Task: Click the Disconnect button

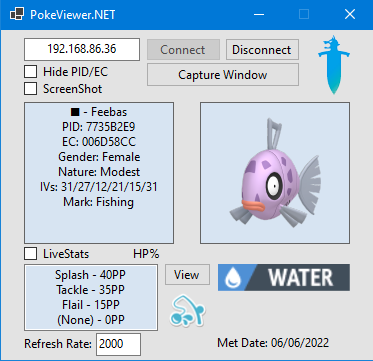Action: point(262,50)
